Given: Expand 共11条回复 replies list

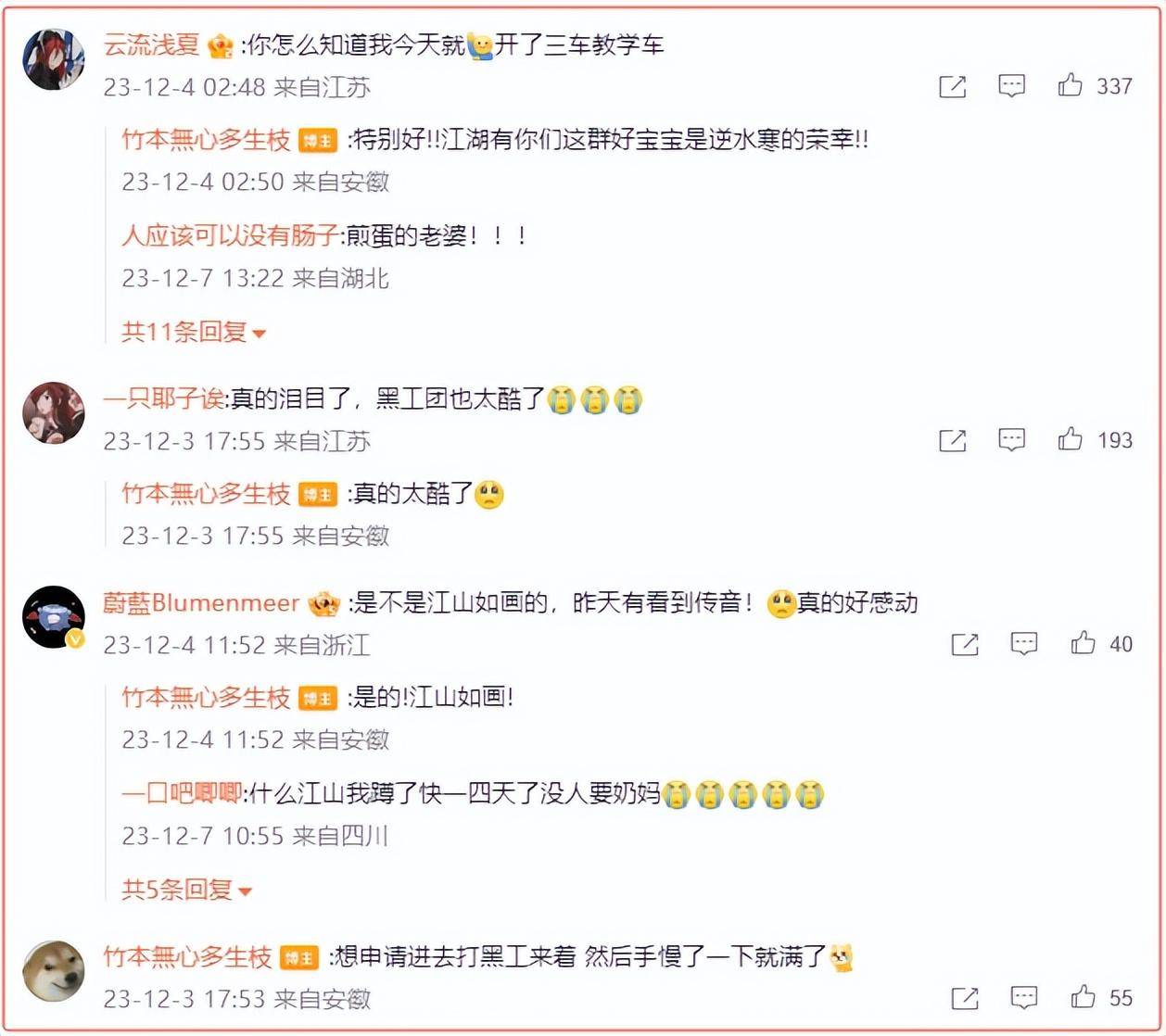Looking at the screenshot, I should (x=194, y=332).
